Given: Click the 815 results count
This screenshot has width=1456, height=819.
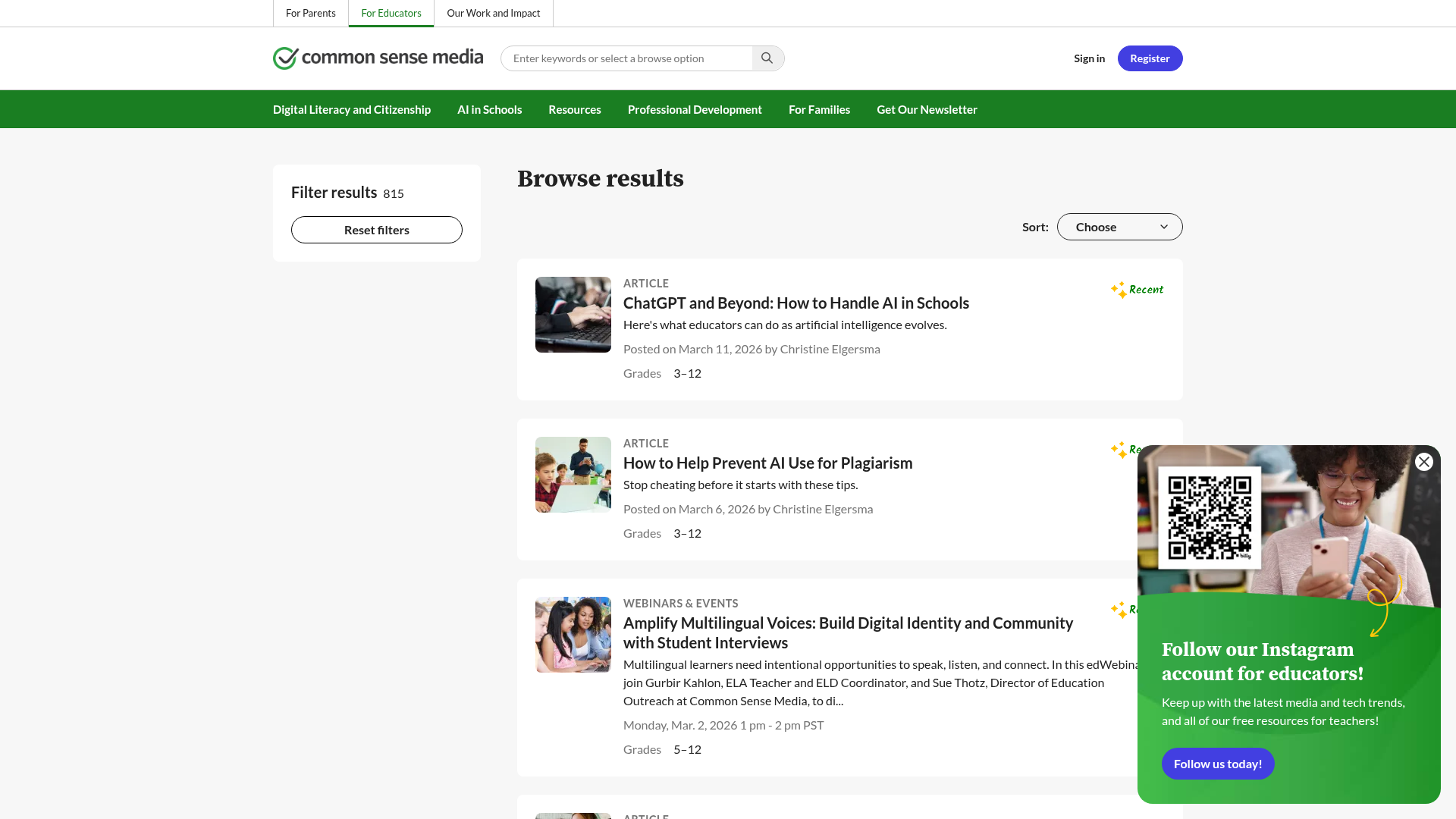Looking at the screenshot, I should coord(394,193).
